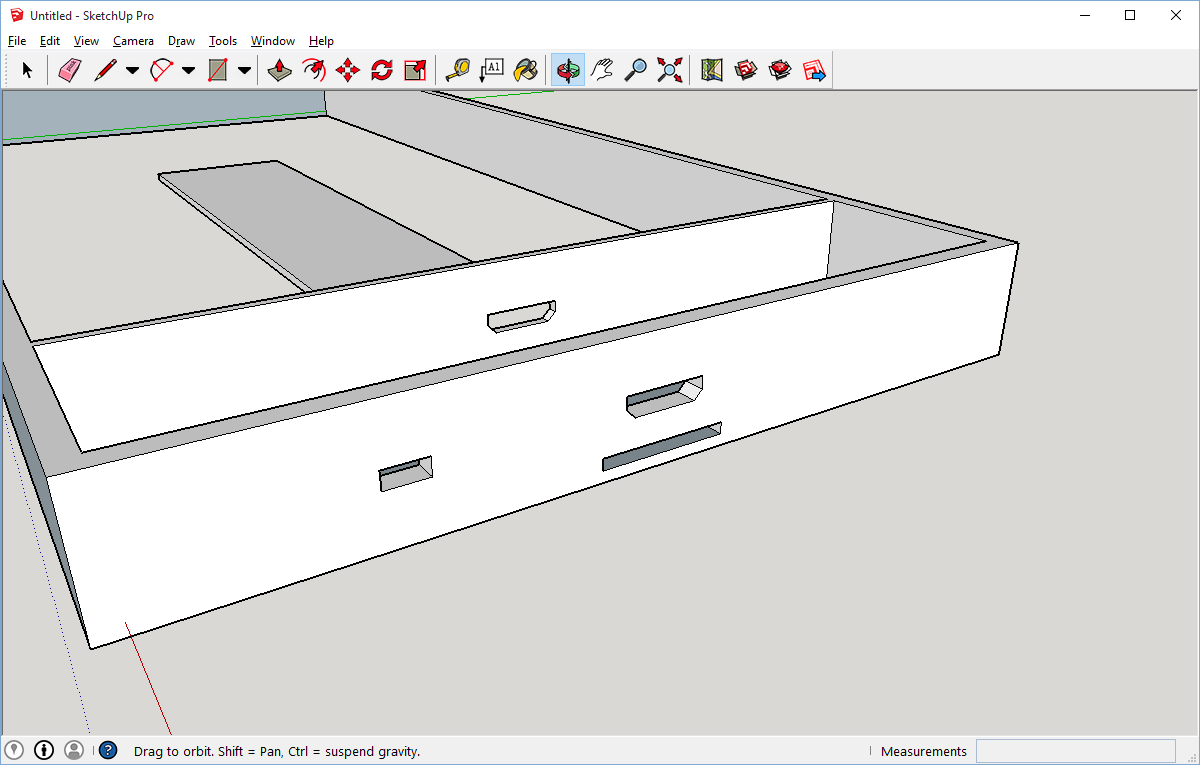Choose the Text label tool
1200x765 pixels.
[492, 70]
